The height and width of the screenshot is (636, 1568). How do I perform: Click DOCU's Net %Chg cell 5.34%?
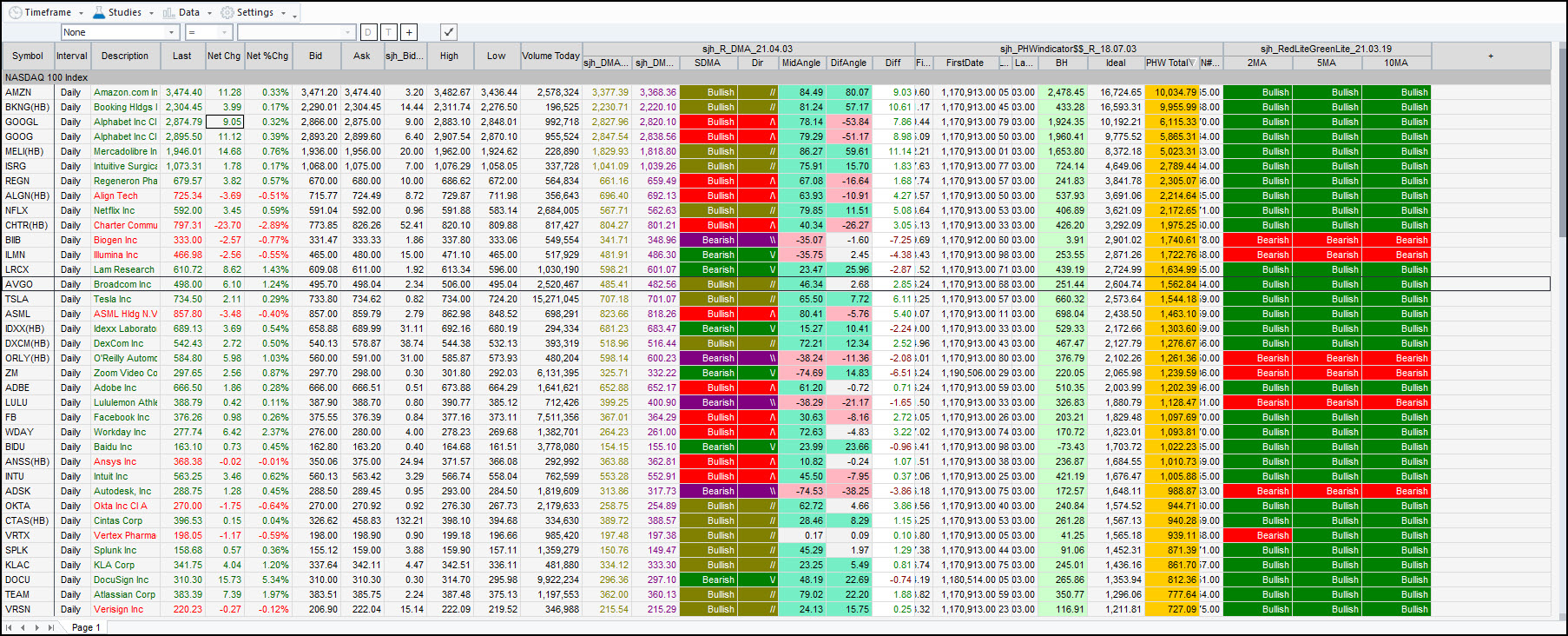[x=267, y=580]
